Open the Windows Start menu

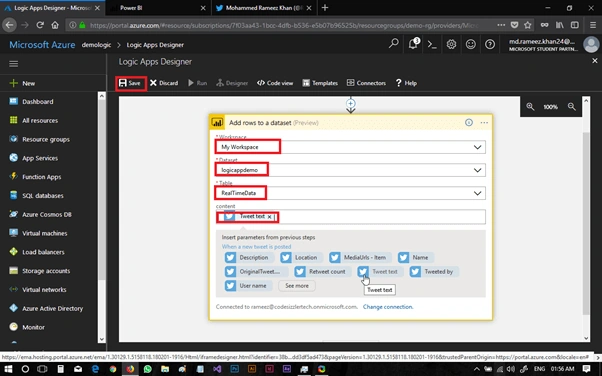pos(8,369)
